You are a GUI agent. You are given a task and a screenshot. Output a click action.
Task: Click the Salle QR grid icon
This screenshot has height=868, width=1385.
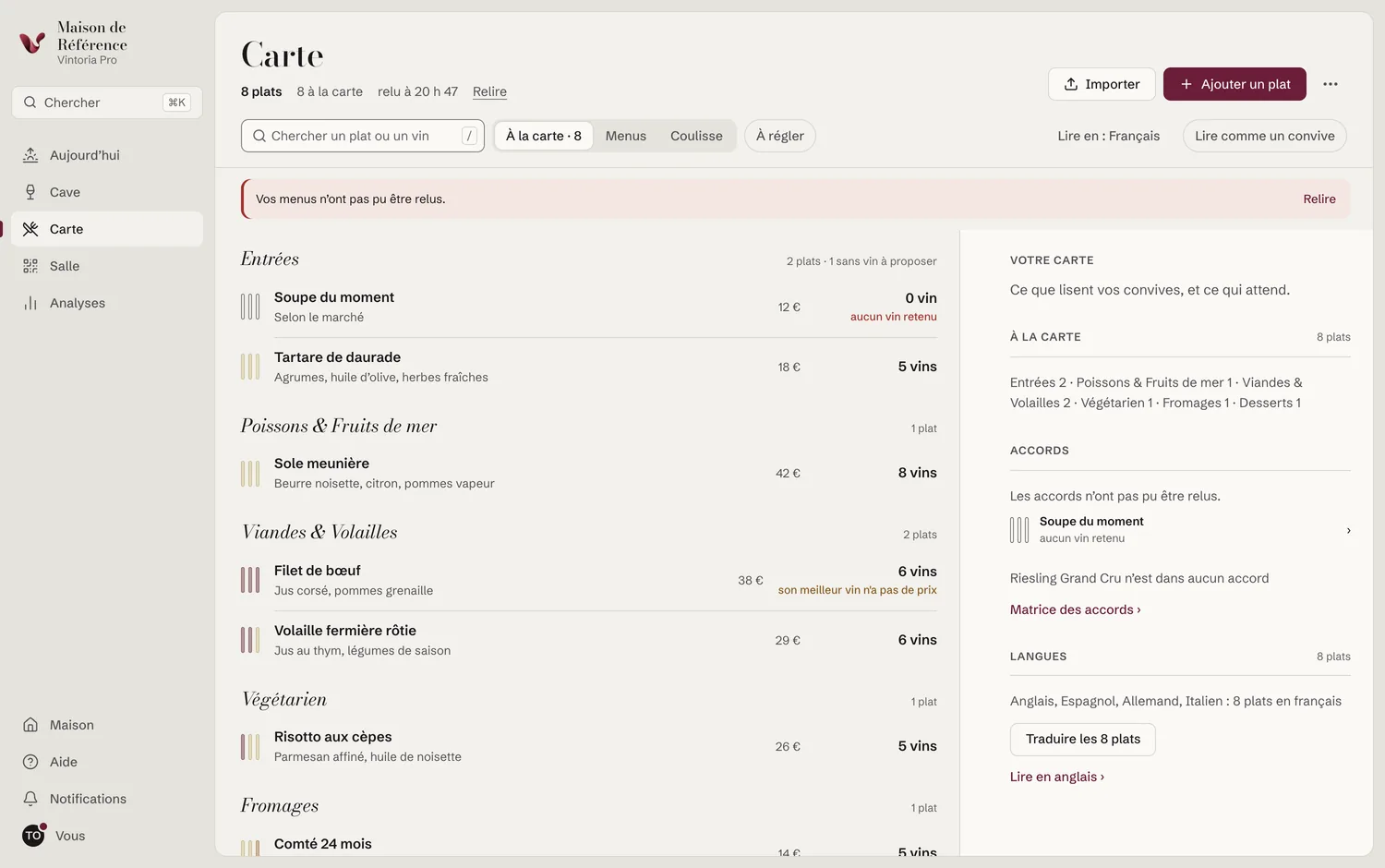[x=30, y=266]
